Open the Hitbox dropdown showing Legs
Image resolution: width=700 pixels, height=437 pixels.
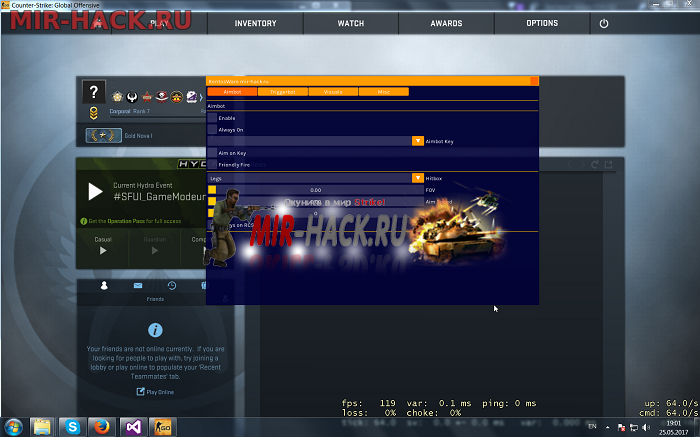[418, 178]
